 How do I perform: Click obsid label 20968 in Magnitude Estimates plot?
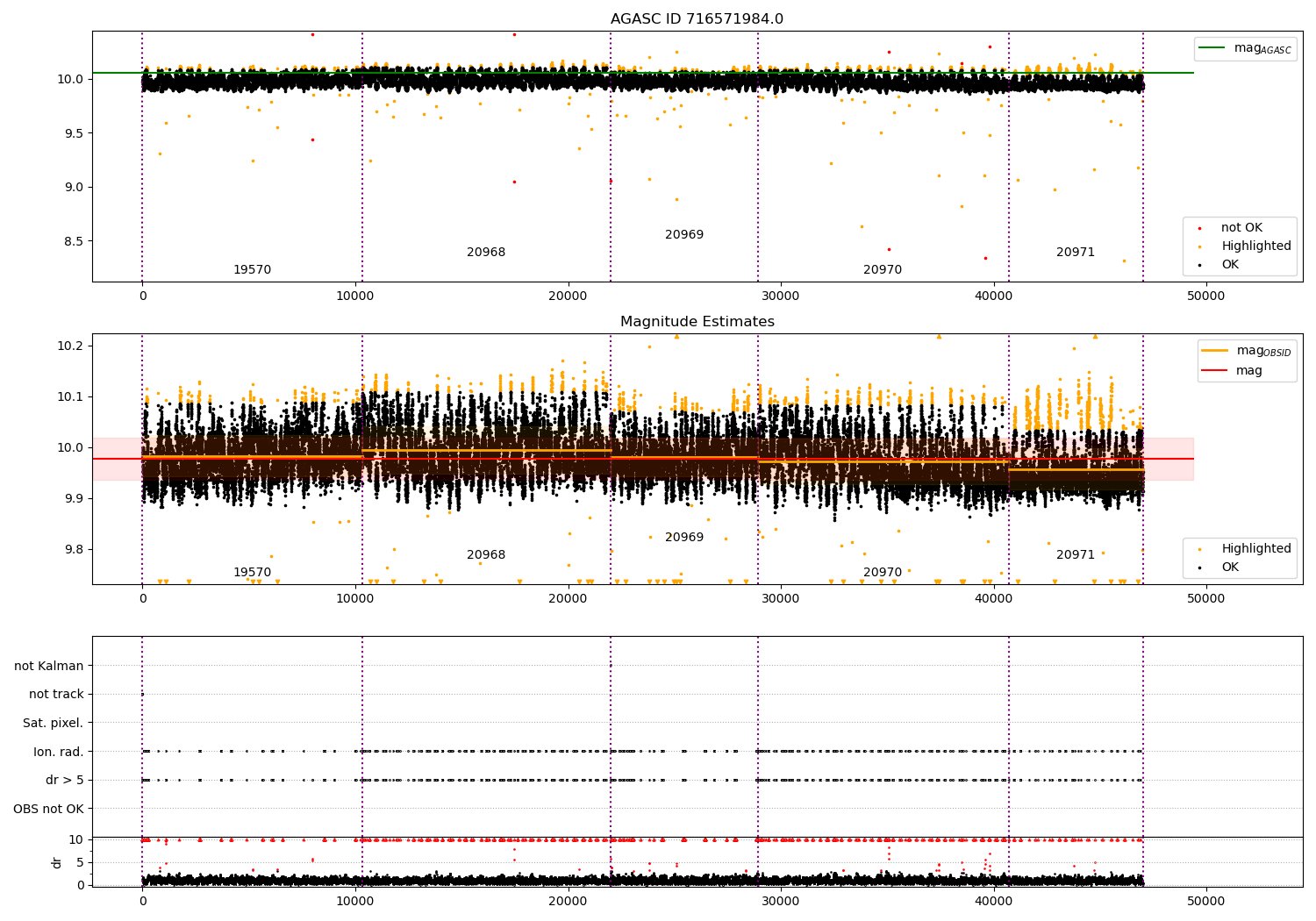tap(485, 555)
